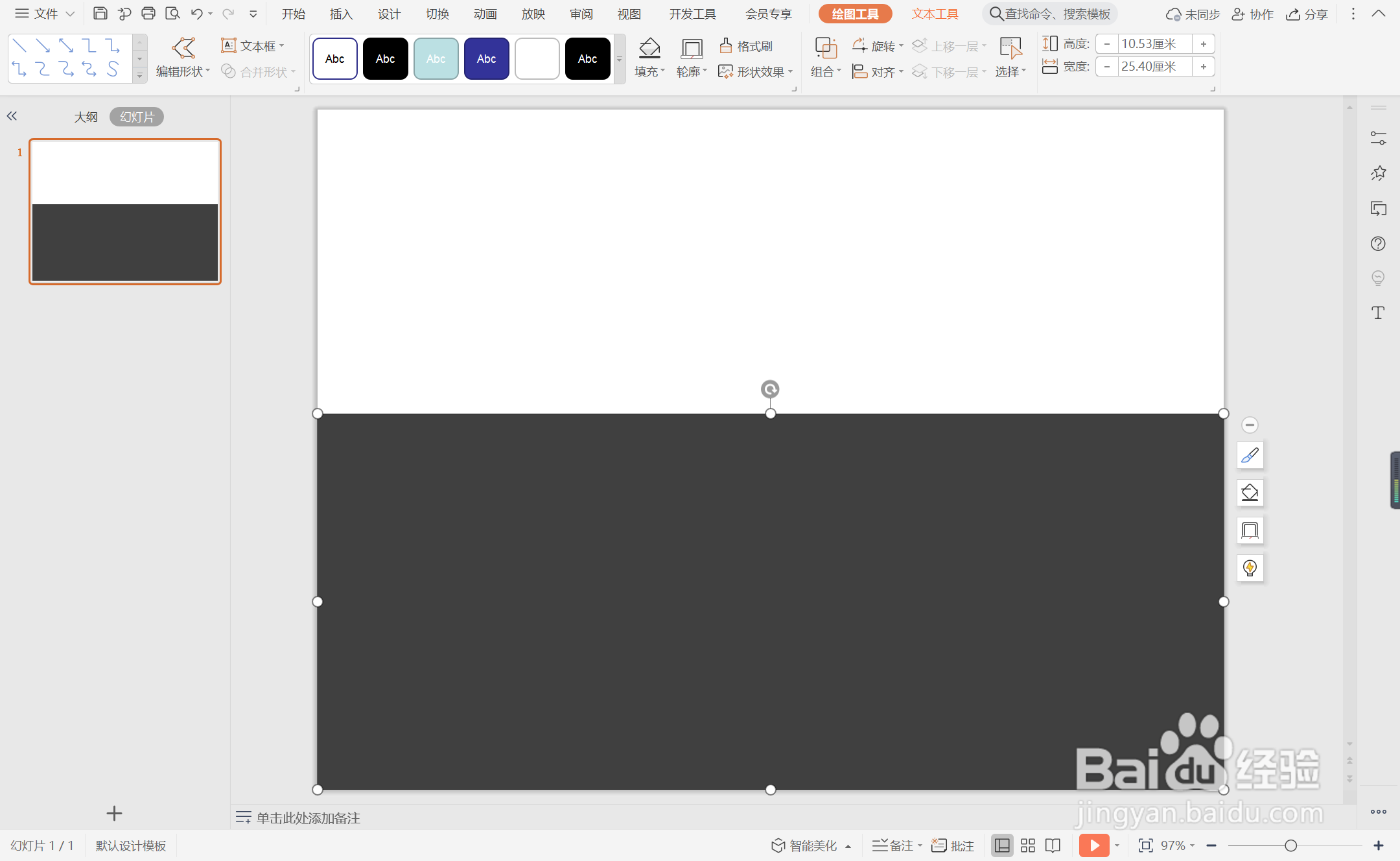Switch to the Outline (大纲) tab
Viewport: 1400px width, 861px height.
tap(86, 117)
